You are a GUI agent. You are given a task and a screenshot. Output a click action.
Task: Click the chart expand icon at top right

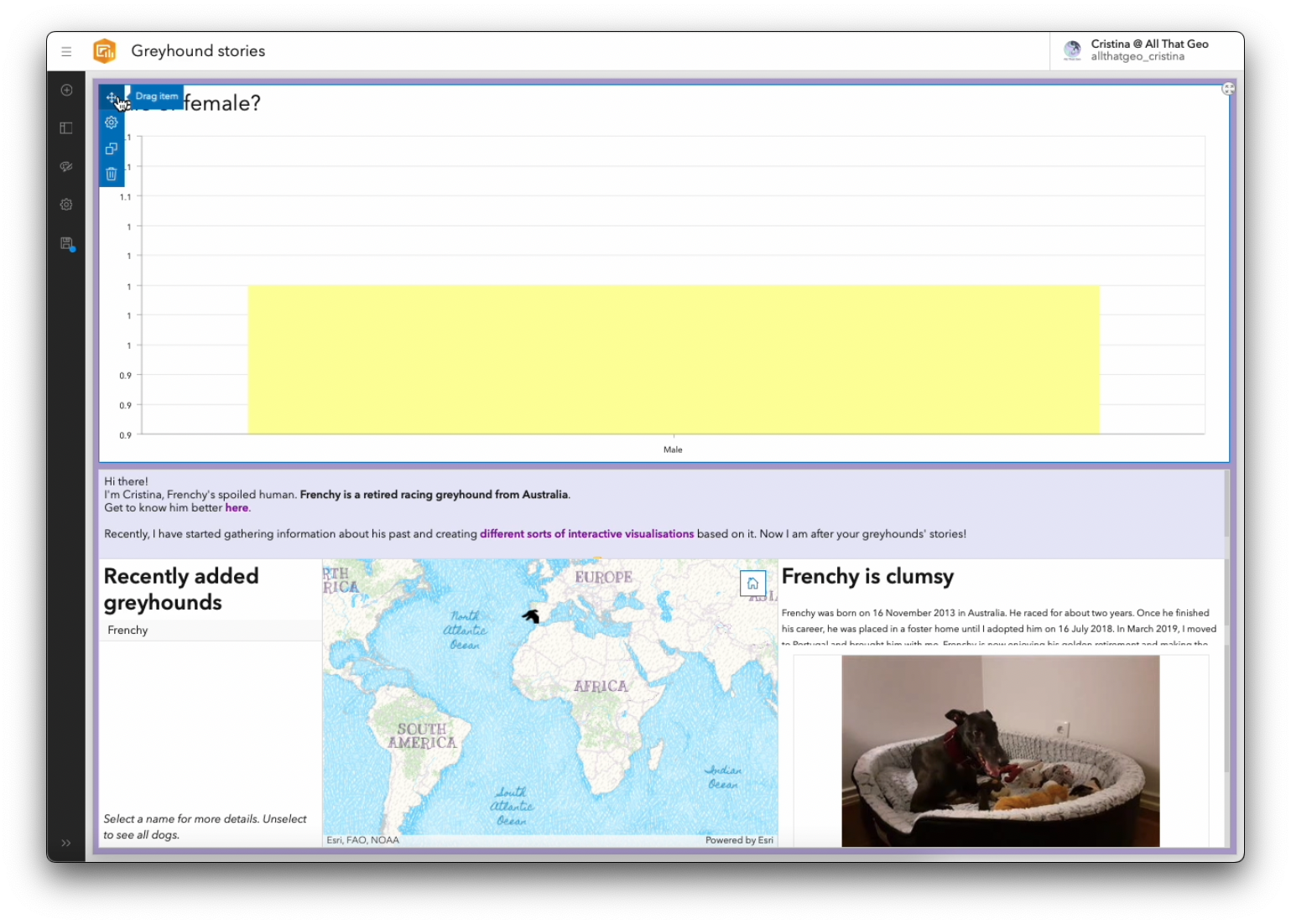point(1228,88)
